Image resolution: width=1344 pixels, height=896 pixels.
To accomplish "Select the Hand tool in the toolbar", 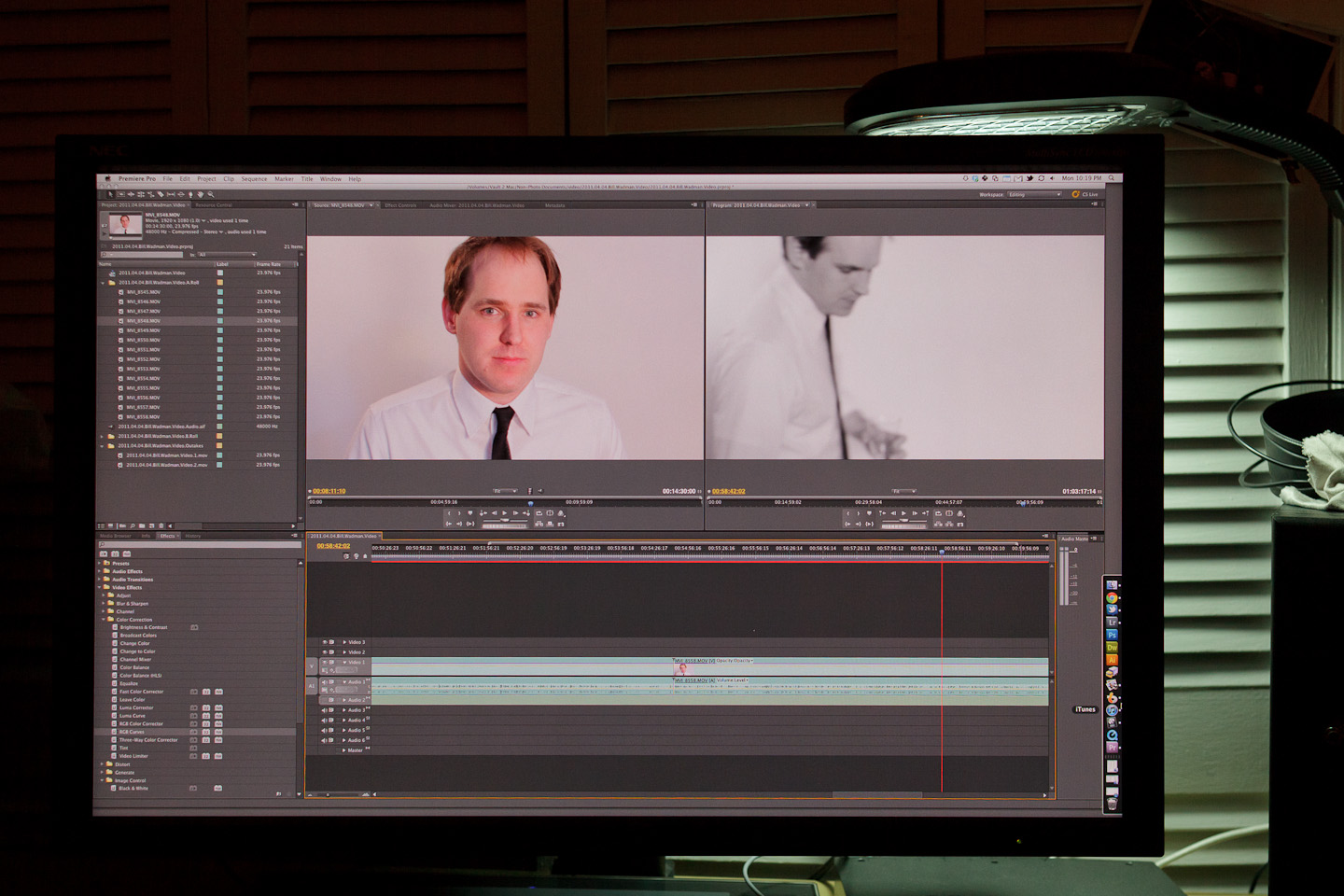I will point(201,194).
